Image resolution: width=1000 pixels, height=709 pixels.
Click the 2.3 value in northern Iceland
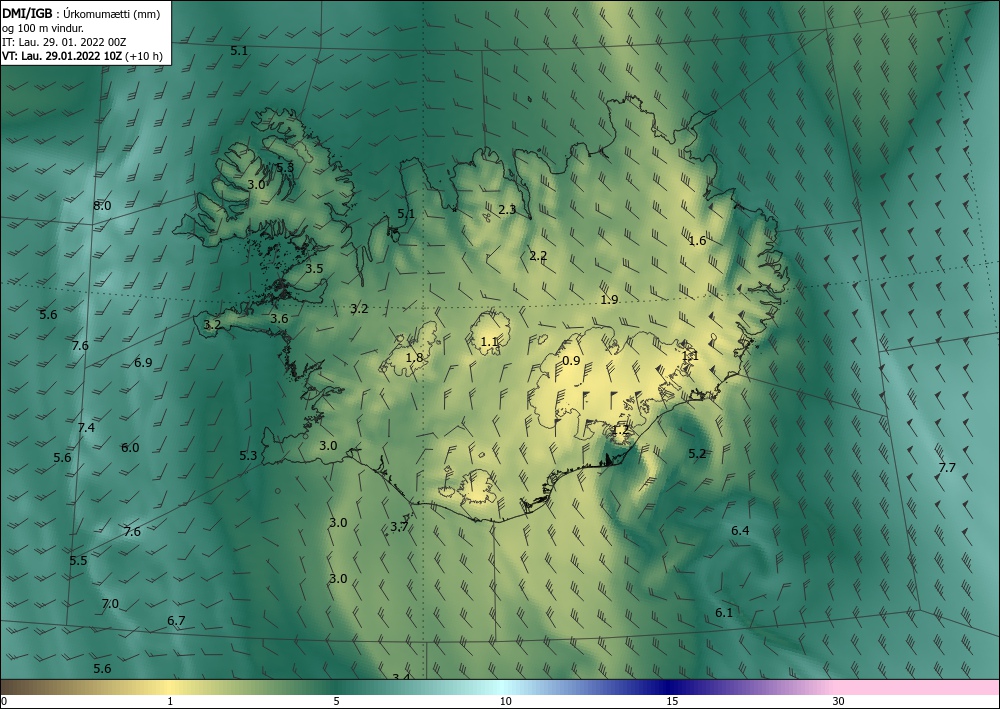(507, 209)
